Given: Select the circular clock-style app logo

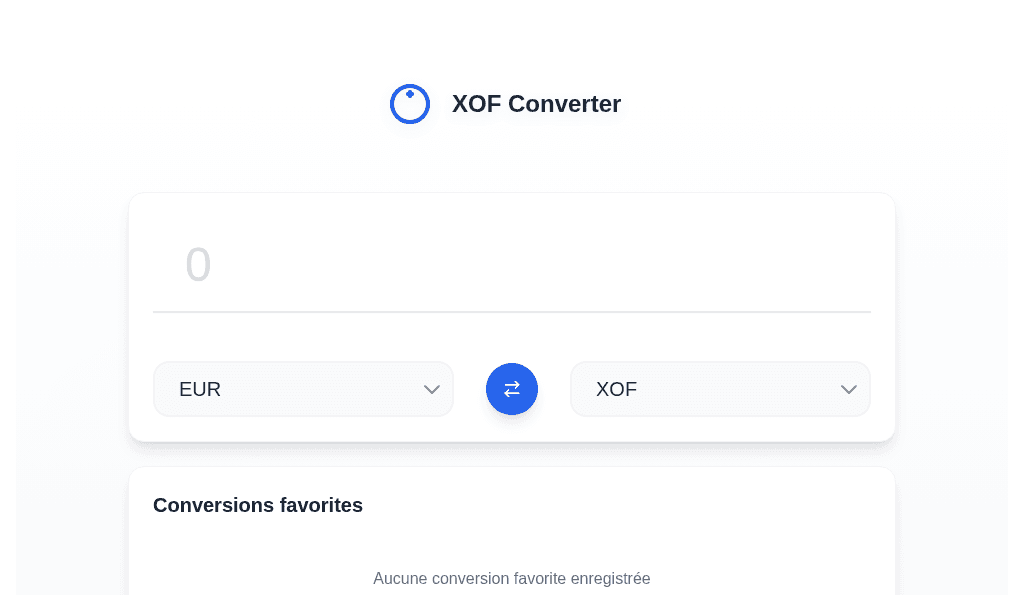Looking at the screenshot, I should [x=410, y=103].
